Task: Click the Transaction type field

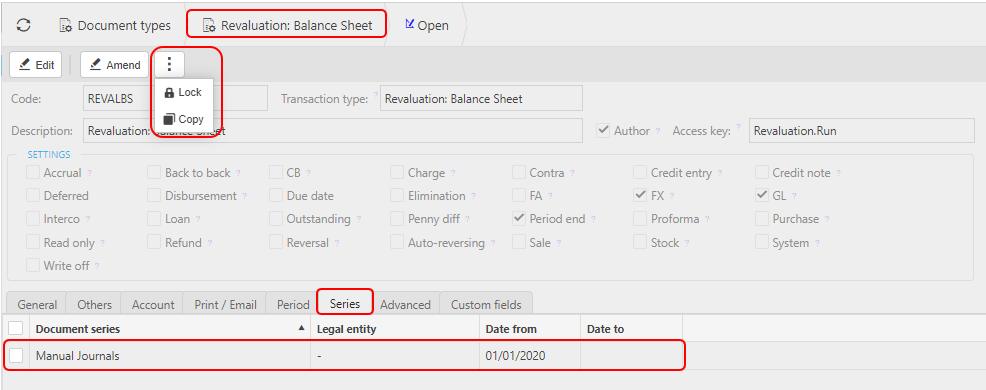Action: click(481, 99)
